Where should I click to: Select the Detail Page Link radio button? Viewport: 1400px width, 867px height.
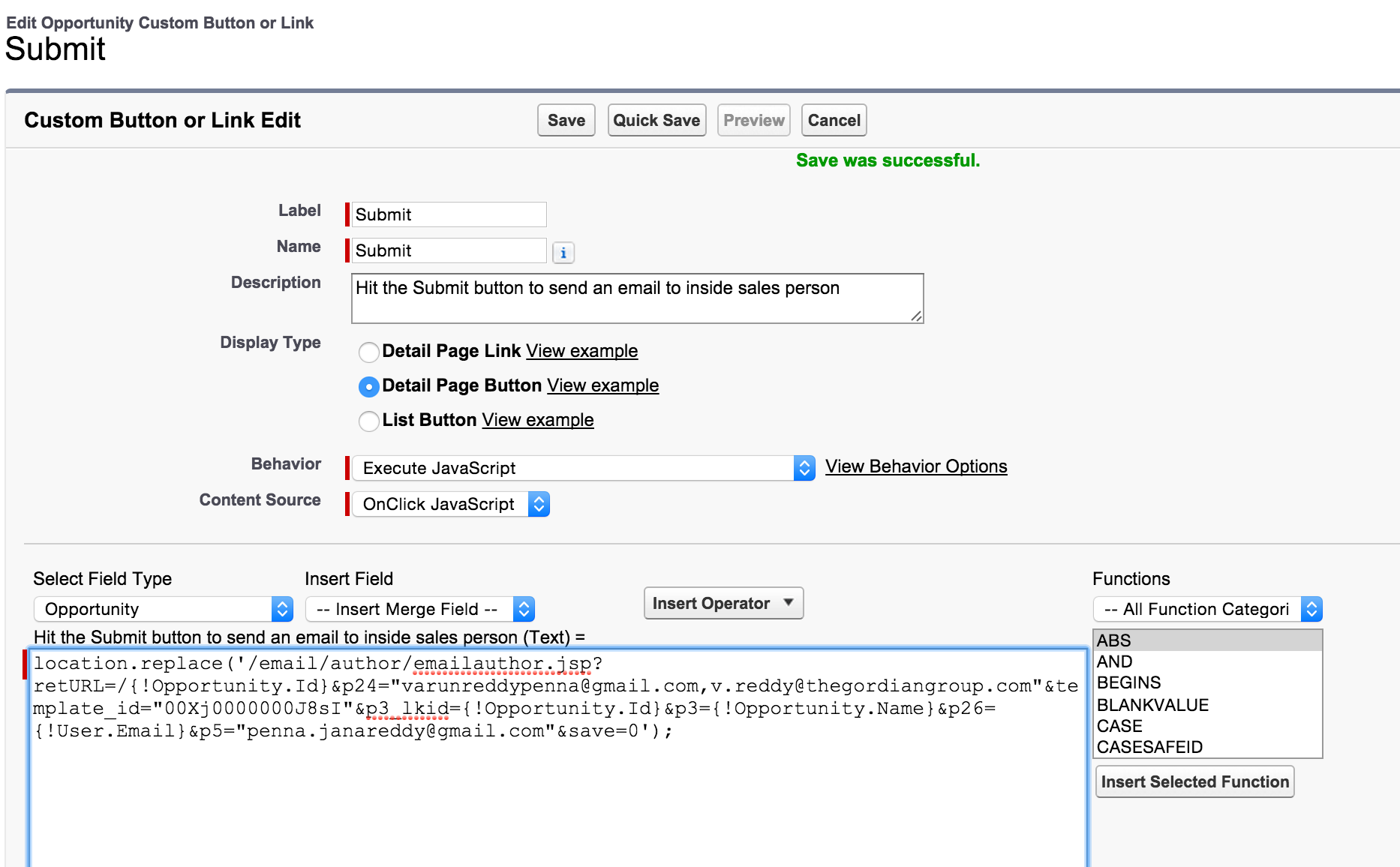click(x=368, y=352)
